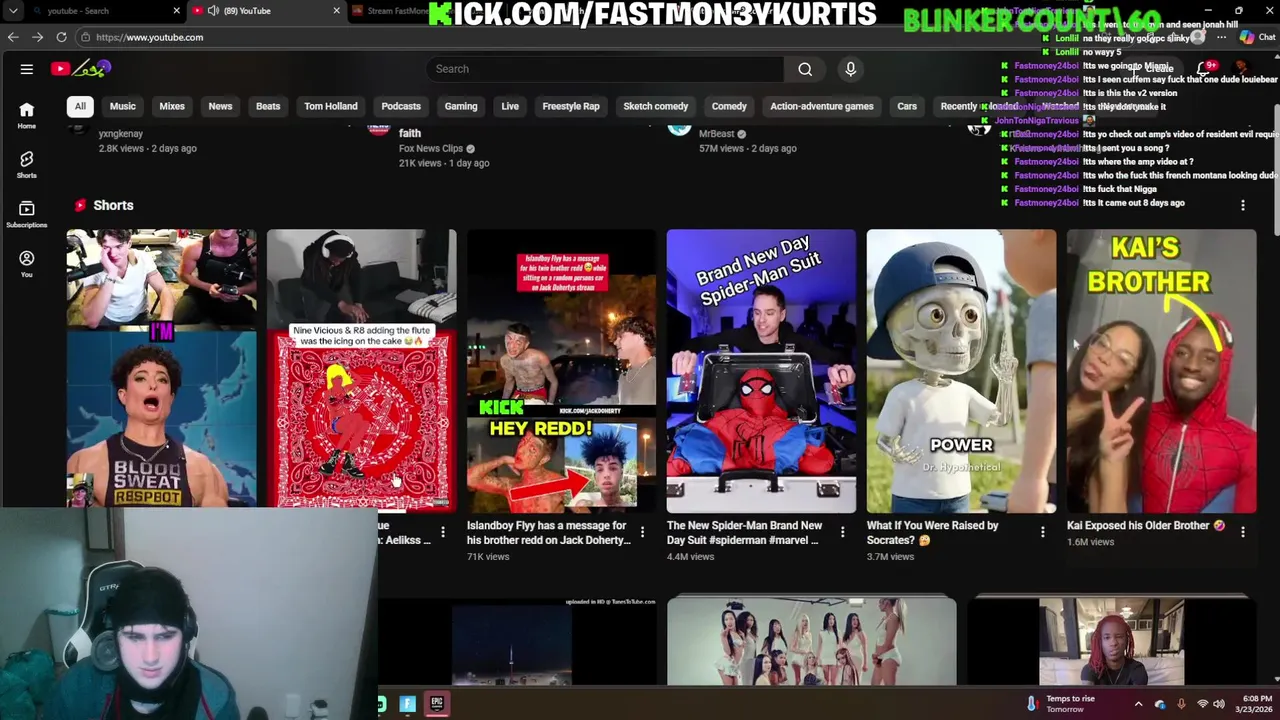This screenshot has height=720, width=1280.
Task: Click the YouTube search field
Action: pyautogui.click(x=605, y=69)
